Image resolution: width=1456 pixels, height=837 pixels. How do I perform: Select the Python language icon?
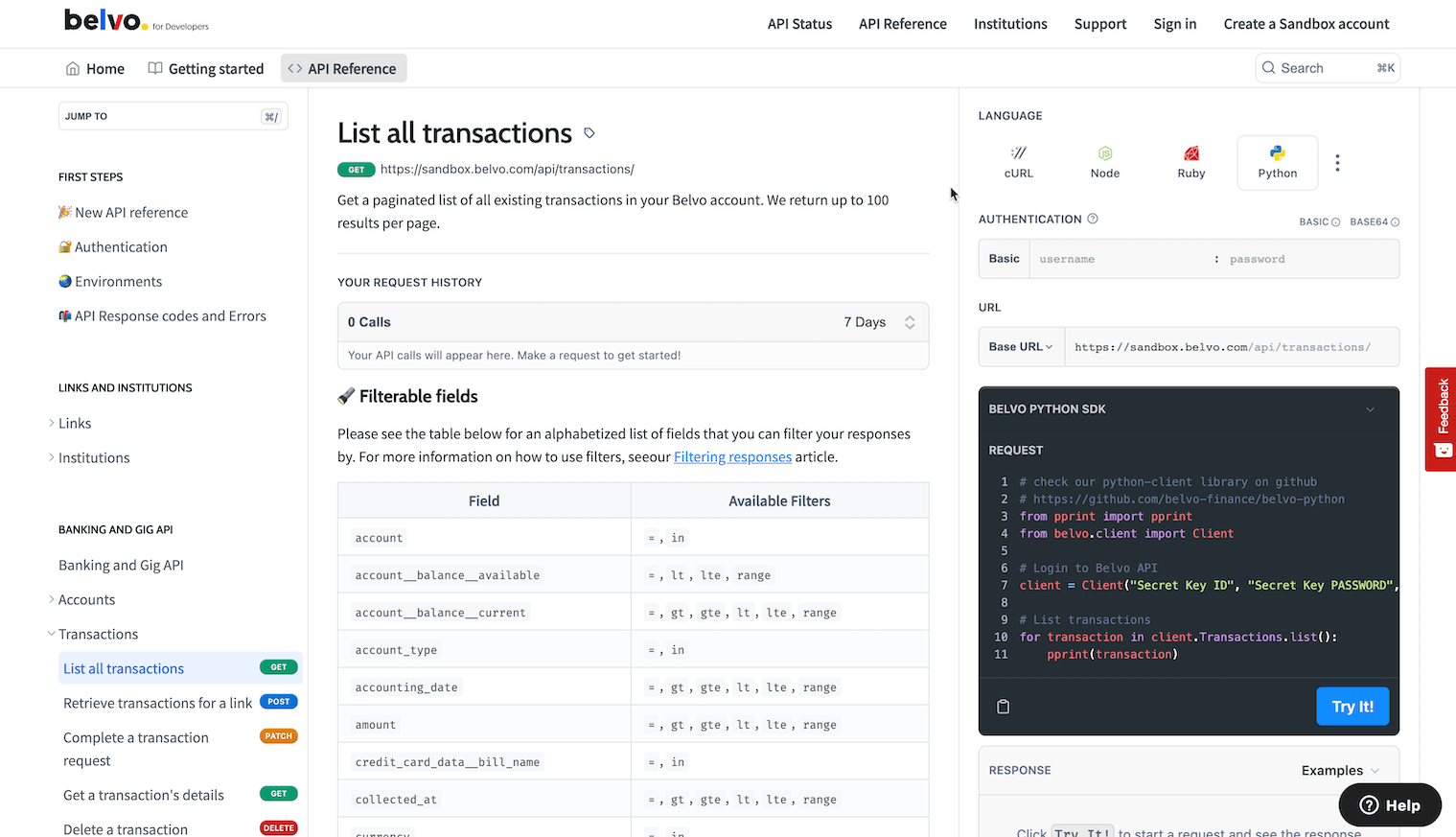1277,163
